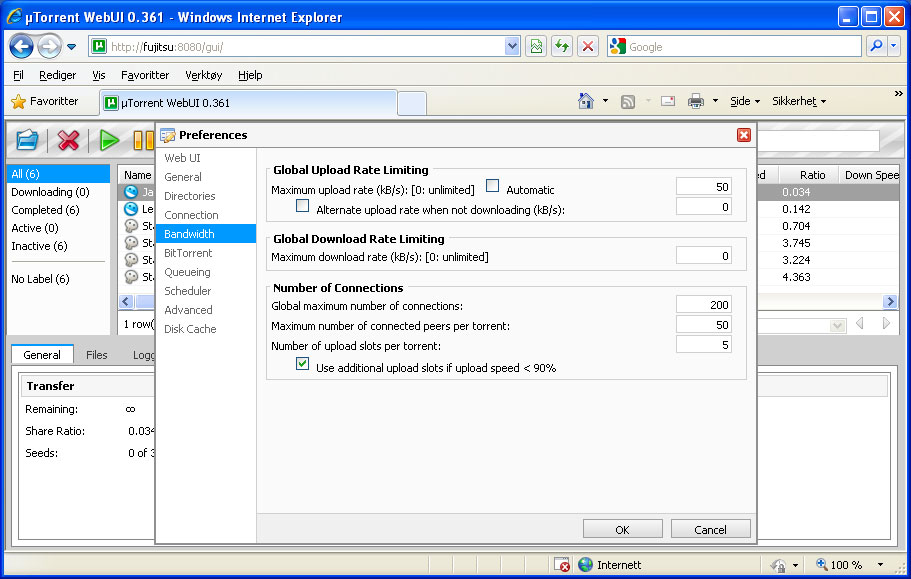911x579 pixels.
Task: Open the Side menu dropdown
Action: pos(745,101)
